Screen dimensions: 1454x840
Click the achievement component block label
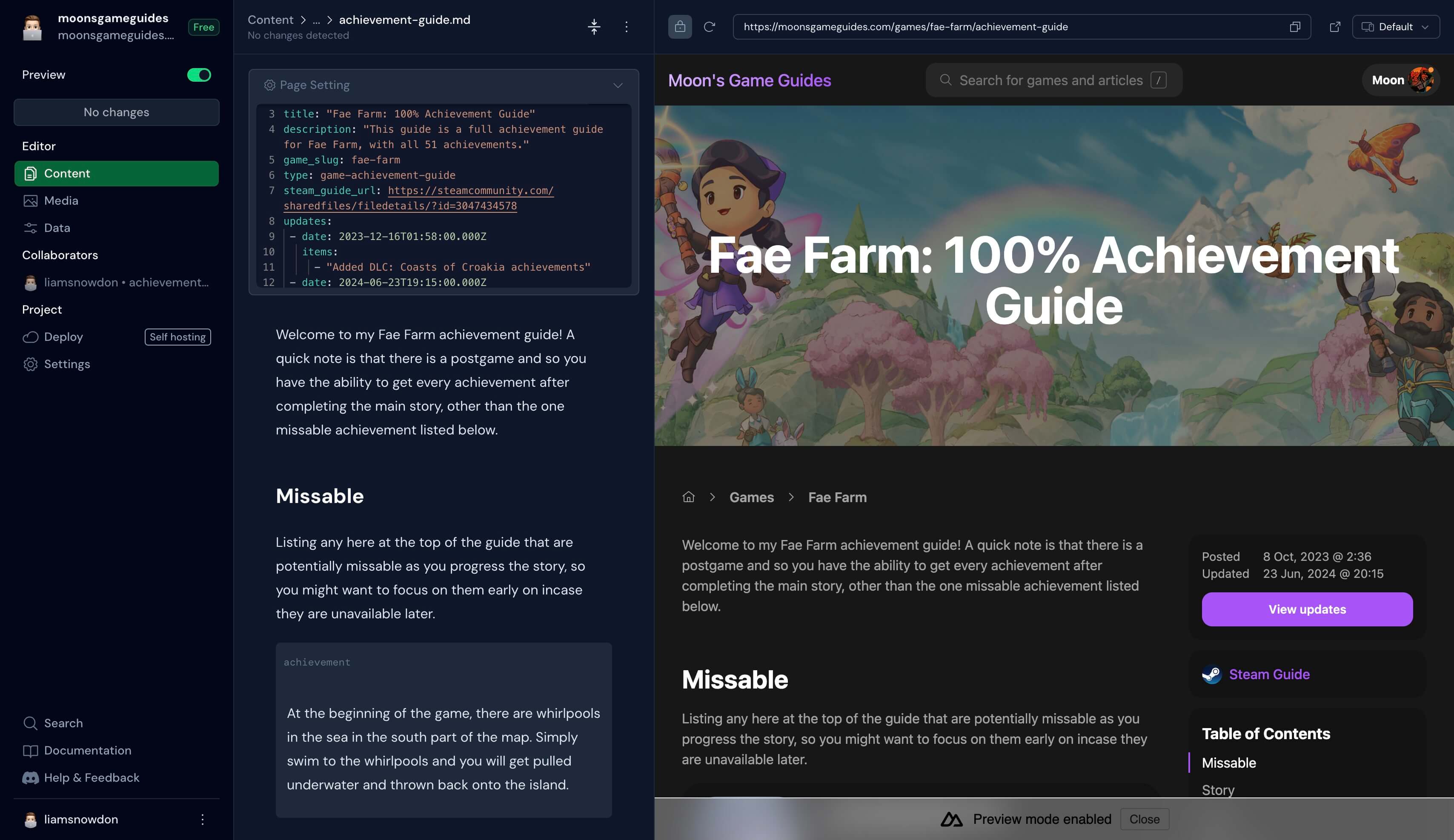pos(317,662)
